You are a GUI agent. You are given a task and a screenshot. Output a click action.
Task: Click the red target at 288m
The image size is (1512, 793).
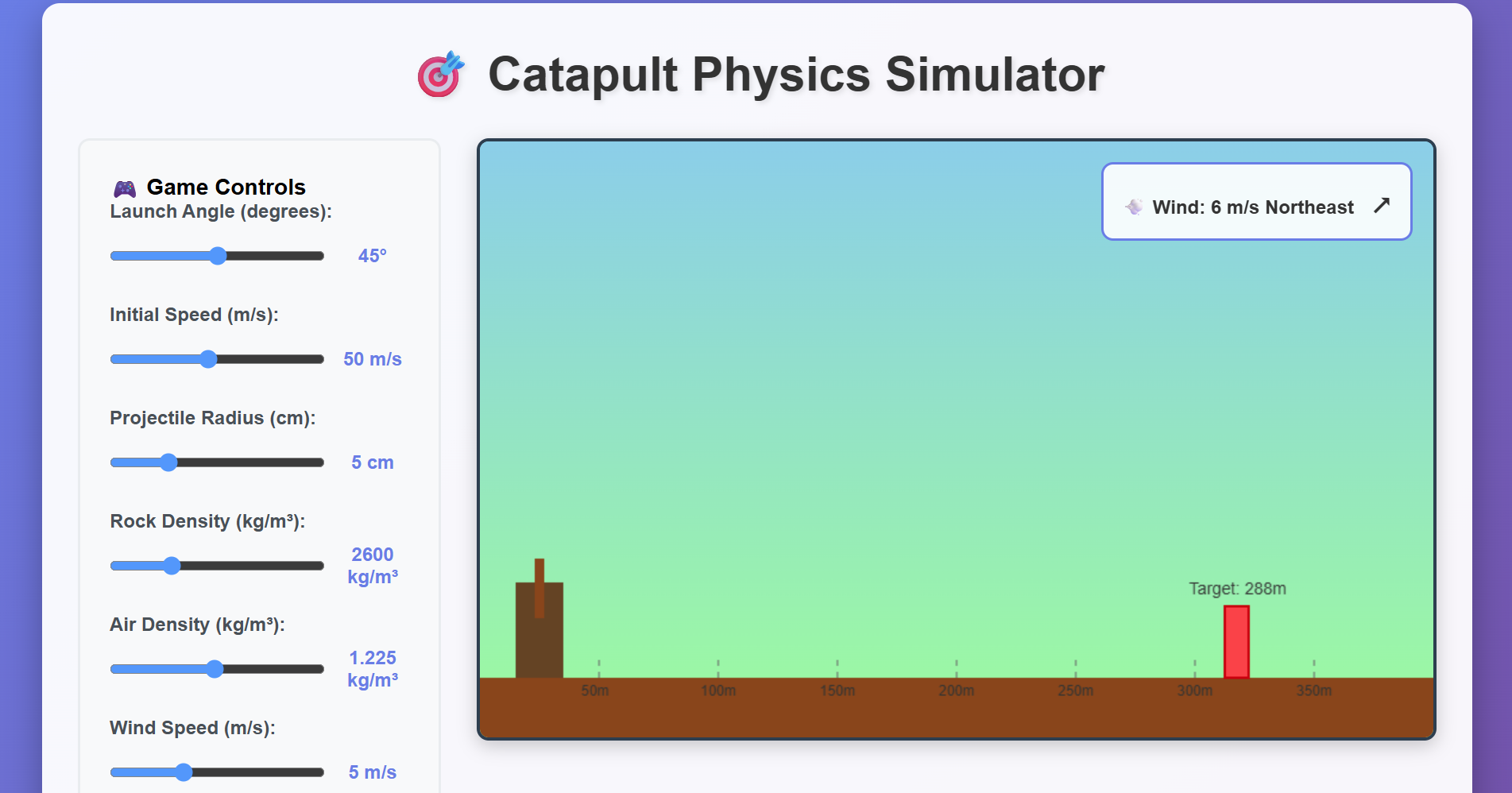1236,641
